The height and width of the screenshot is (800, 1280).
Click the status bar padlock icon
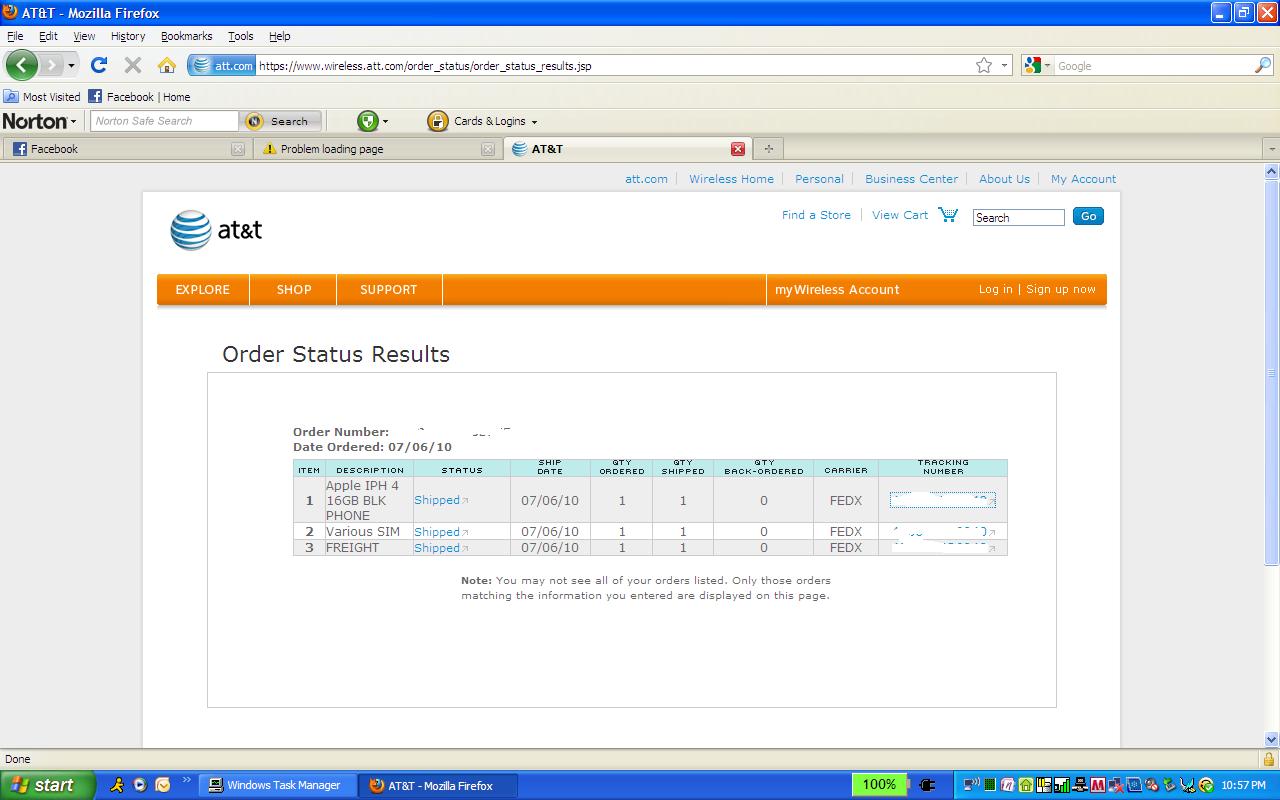[x=1268, y=759]
